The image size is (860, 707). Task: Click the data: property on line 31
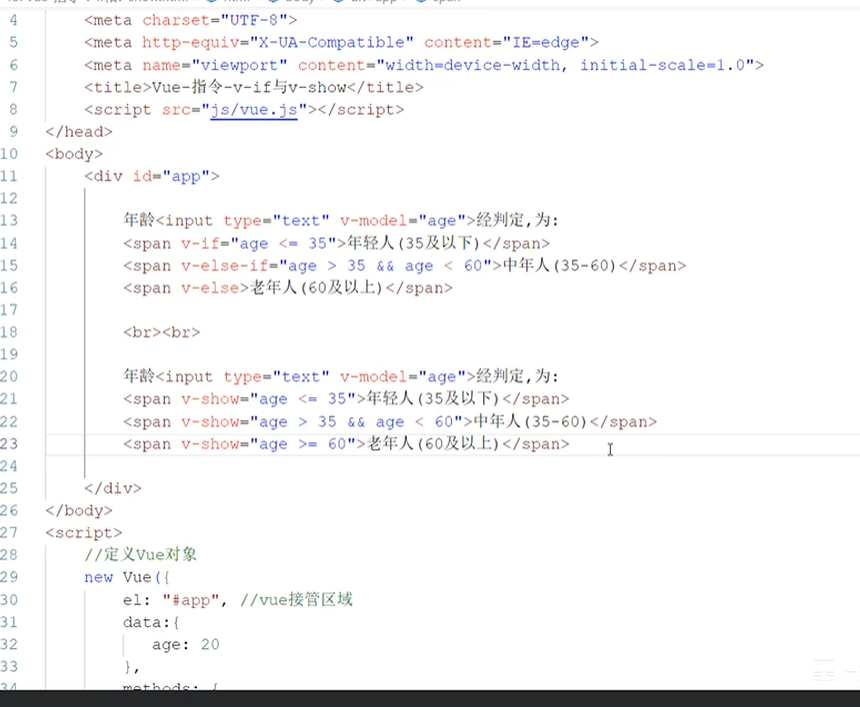[x=147, y=622]
